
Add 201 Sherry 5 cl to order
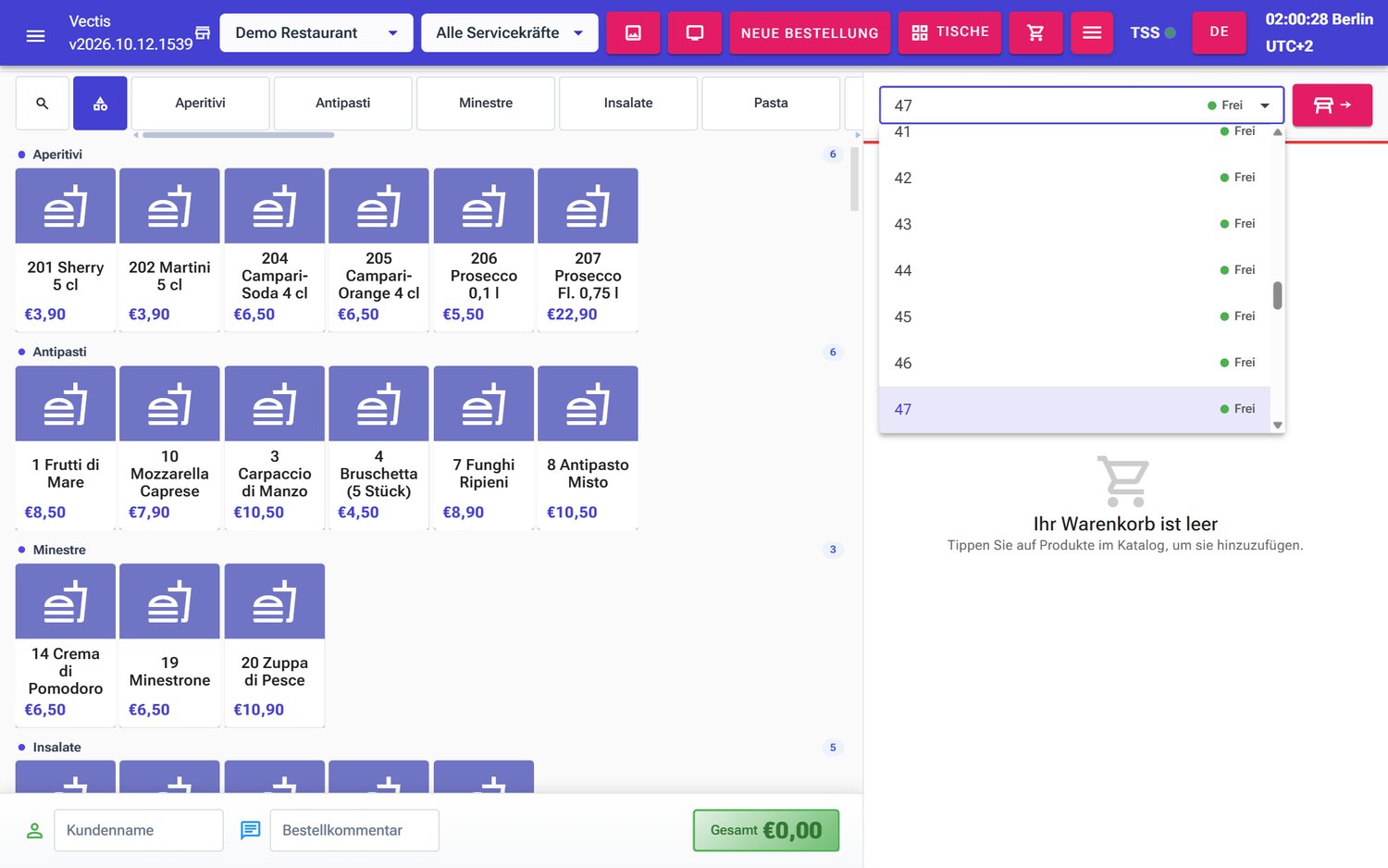(x=66, y=249)
